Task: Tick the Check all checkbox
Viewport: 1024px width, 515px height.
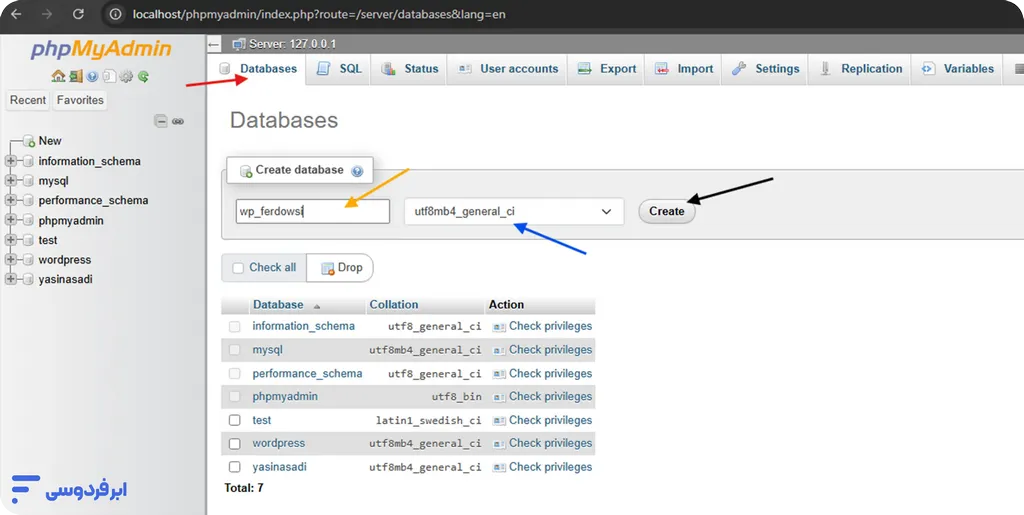Action: (238, 268)
